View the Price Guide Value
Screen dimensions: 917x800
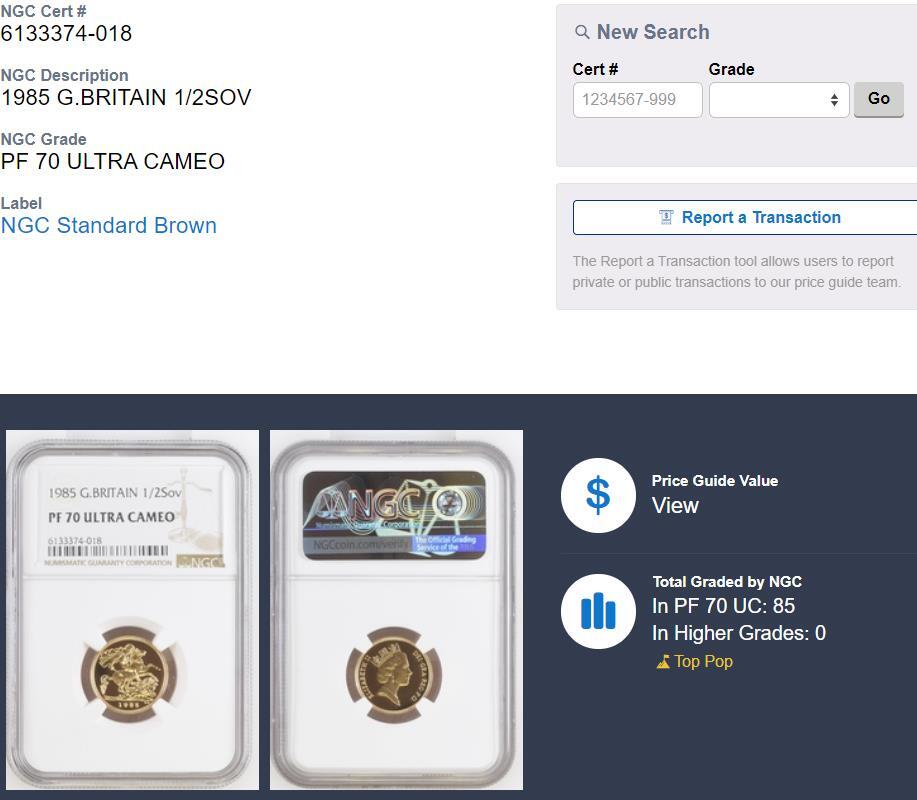click(x=675, y=506)
